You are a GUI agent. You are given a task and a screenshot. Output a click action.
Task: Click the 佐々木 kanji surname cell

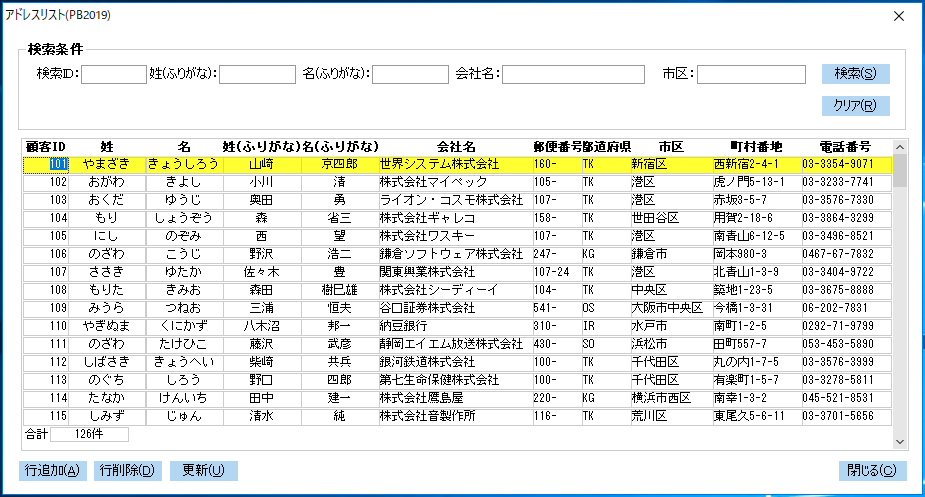click(261, 272)
